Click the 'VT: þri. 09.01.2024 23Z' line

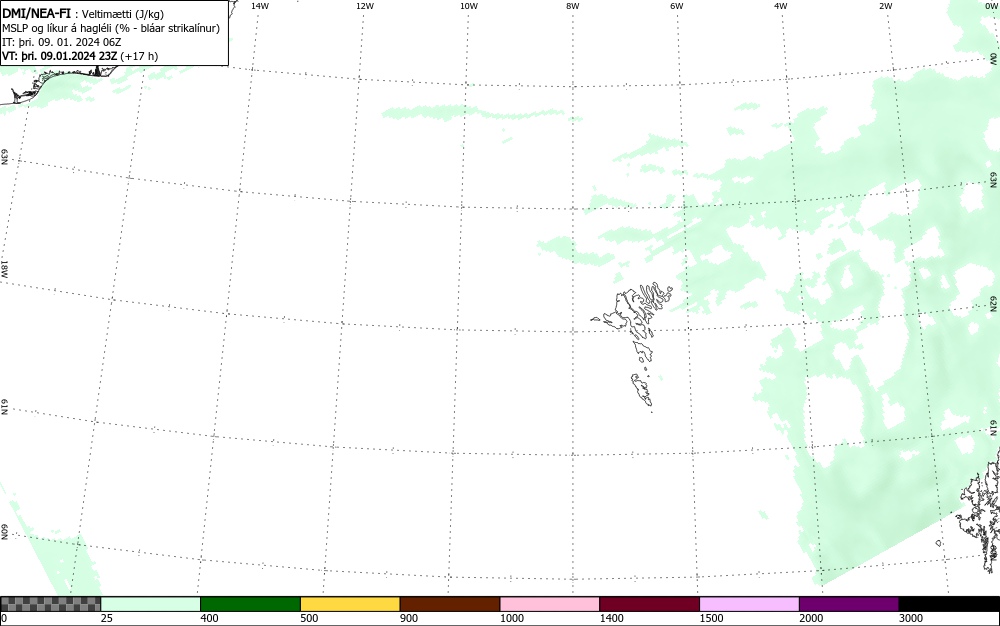(x=80, y=56)
